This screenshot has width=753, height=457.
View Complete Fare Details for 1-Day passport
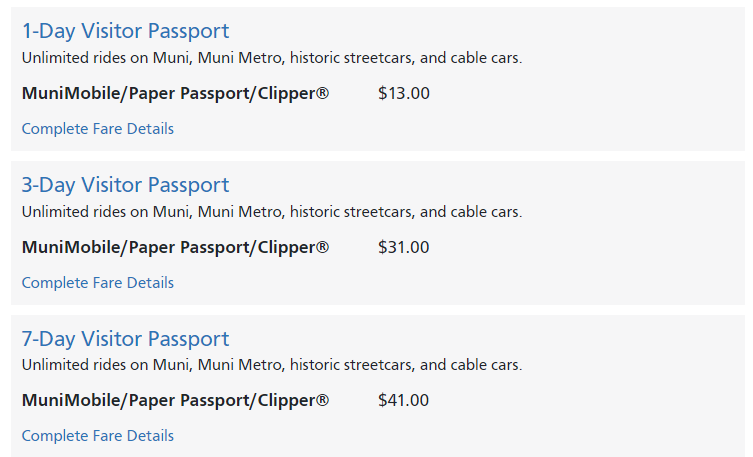[x=97, y=129]
